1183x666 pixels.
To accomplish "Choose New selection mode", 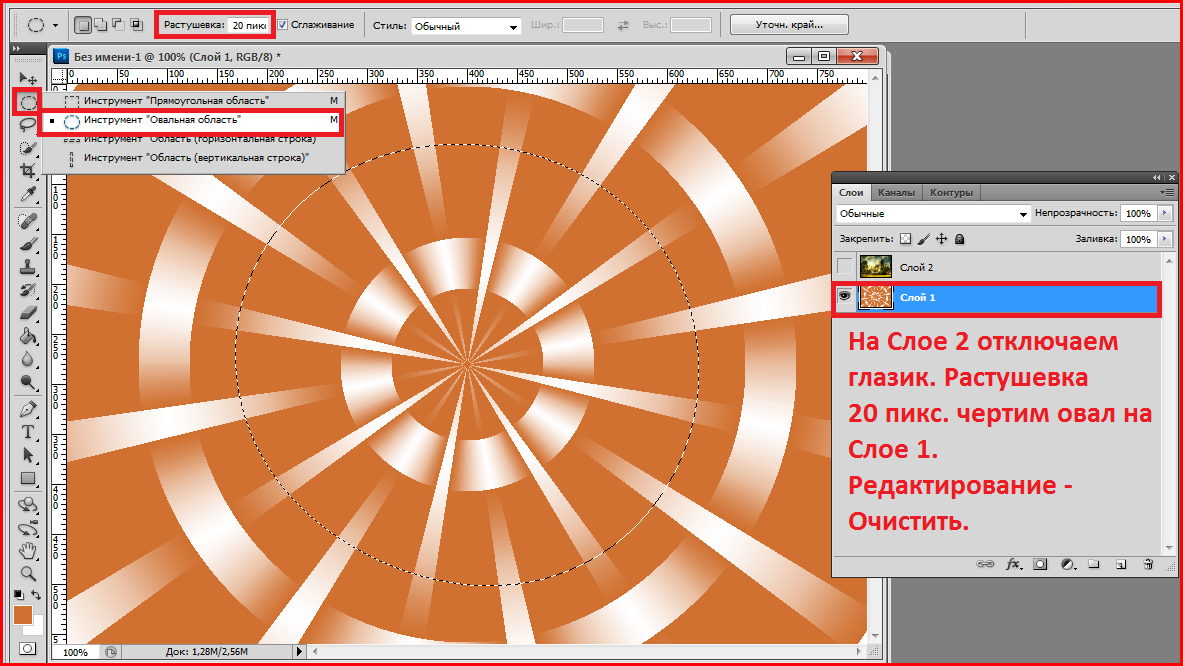I will pos(83,25).
